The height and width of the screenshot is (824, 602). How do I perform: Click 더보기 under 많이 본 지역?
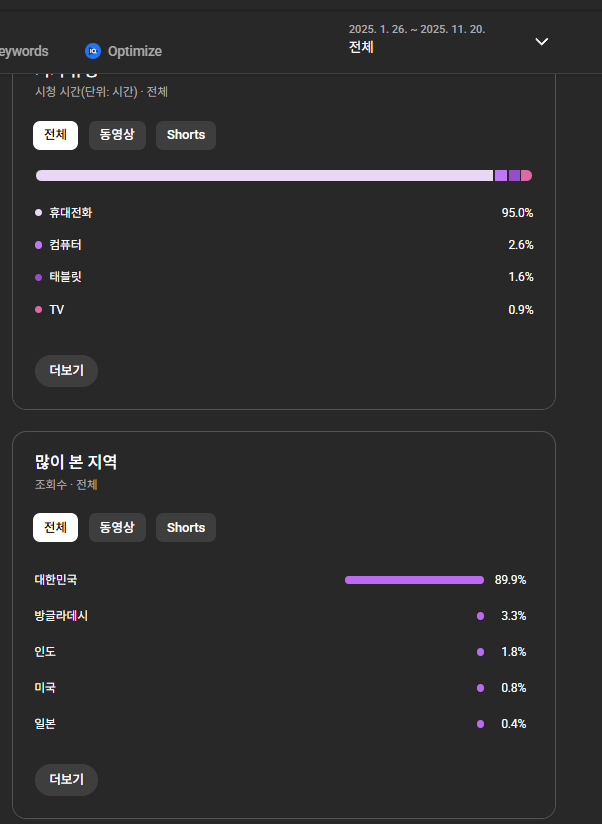coord(66,780)
